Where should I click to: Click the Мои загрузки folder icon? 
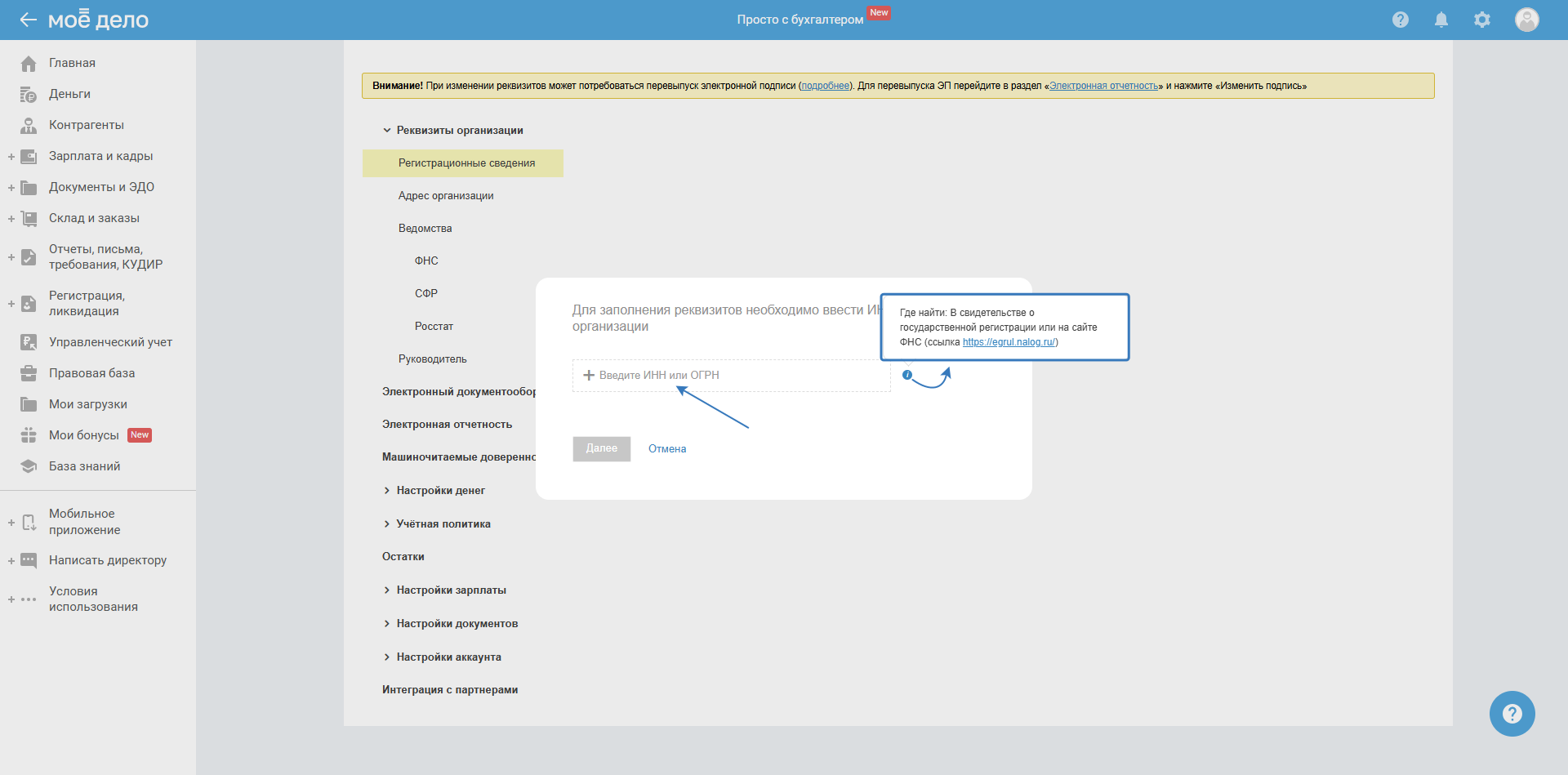click(29, 404)
